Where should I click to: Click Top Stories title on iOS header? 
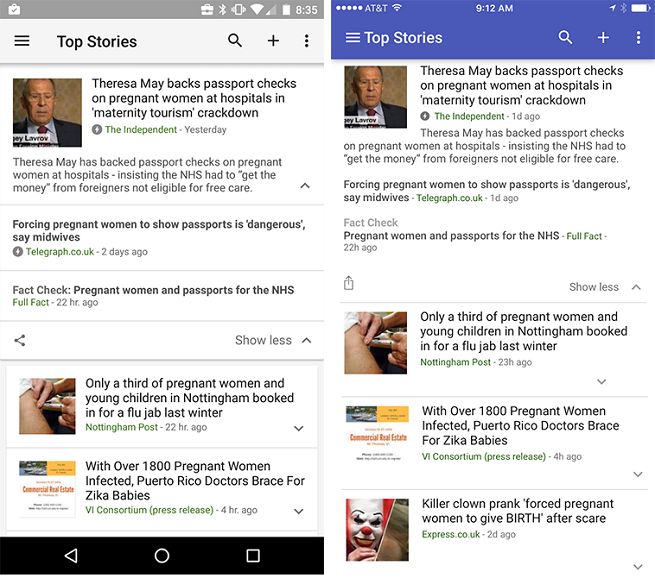pyautogui.click(x=403, y=38)
